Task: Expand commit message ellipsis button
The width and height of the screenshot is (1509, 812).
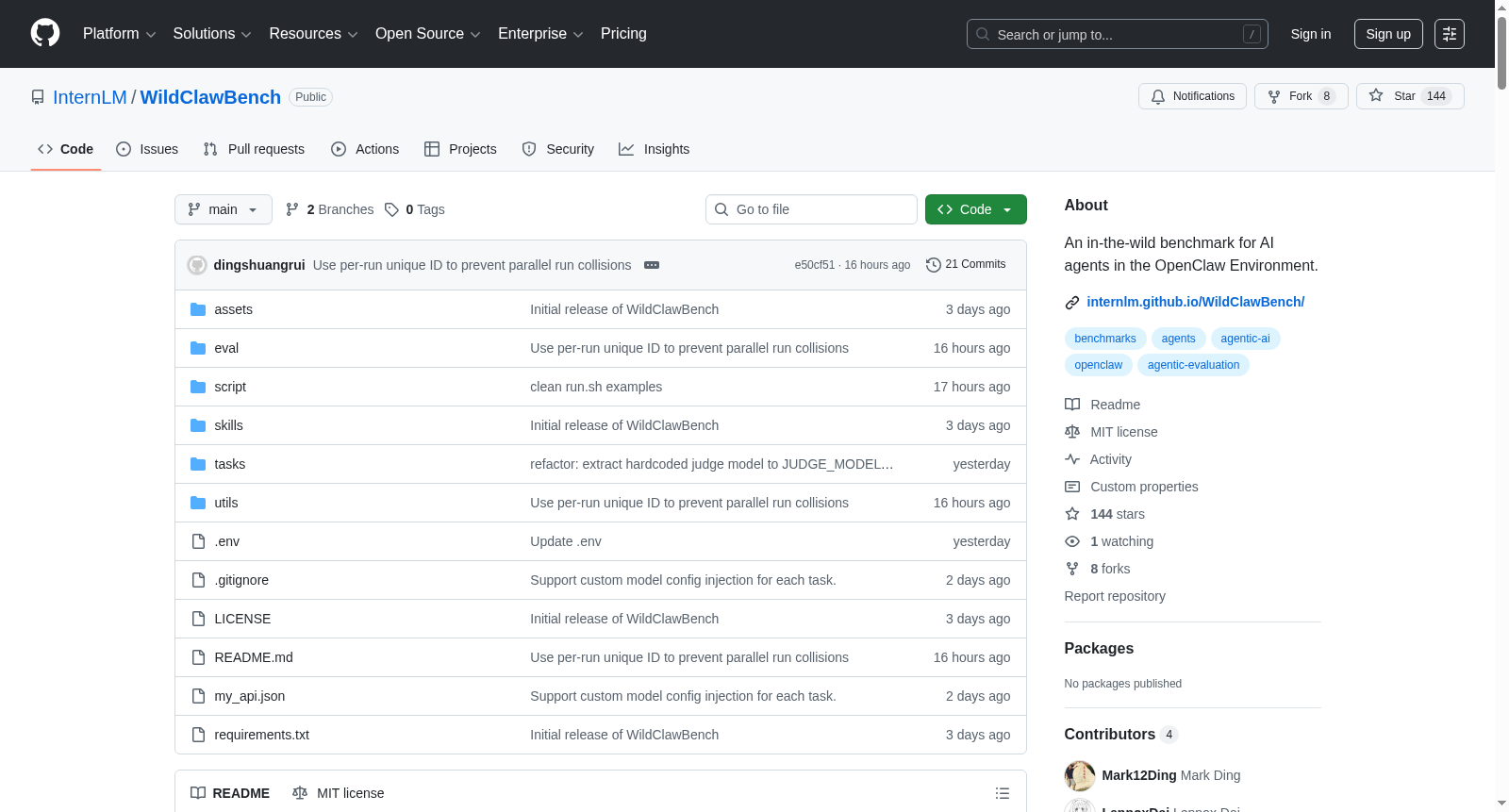Action: [652, 265]
